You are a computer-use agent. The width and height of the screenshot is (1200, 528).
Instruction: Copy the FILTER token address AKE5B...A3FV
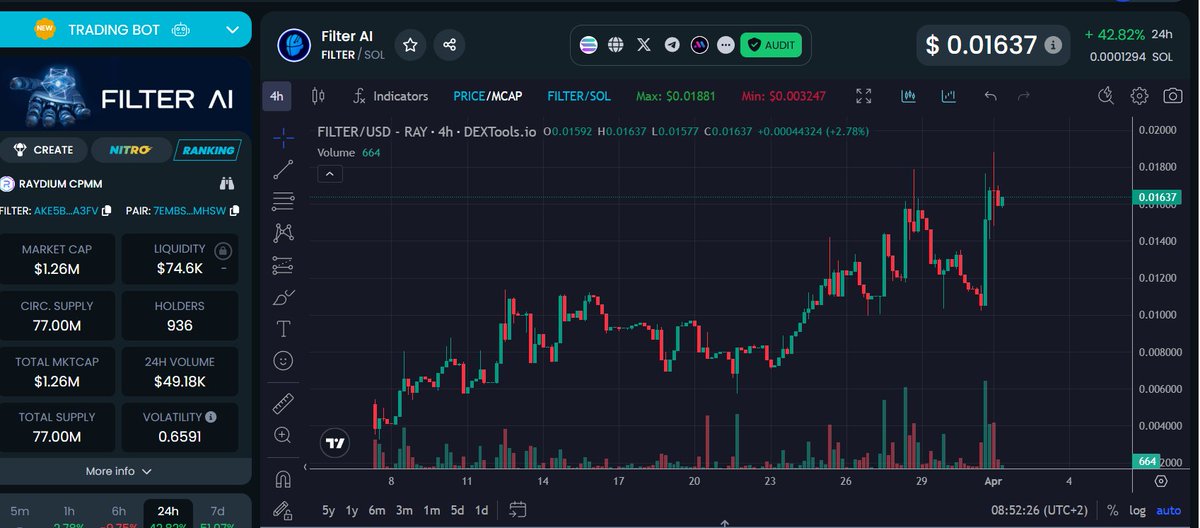click(107, 211)
